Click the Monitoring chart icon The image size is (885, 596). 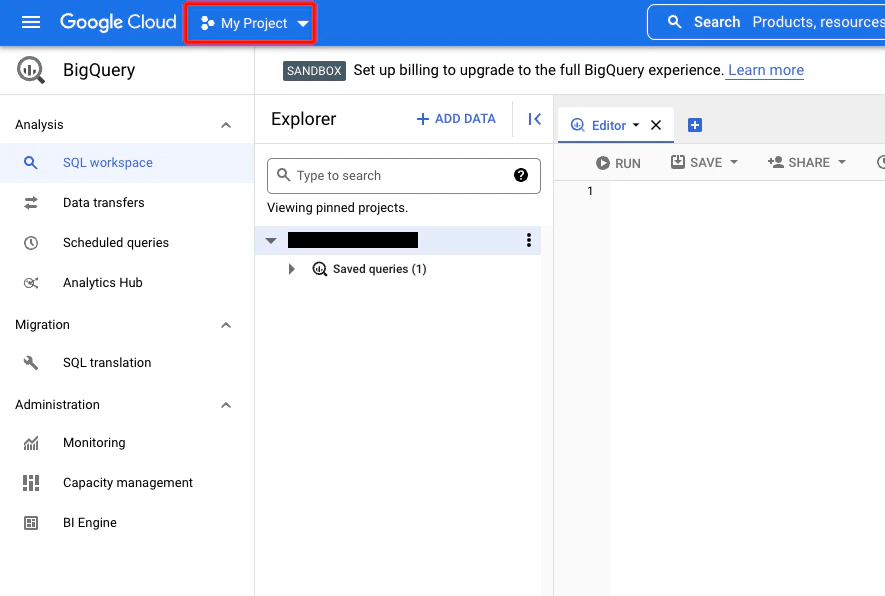click(x=30, y=443)
